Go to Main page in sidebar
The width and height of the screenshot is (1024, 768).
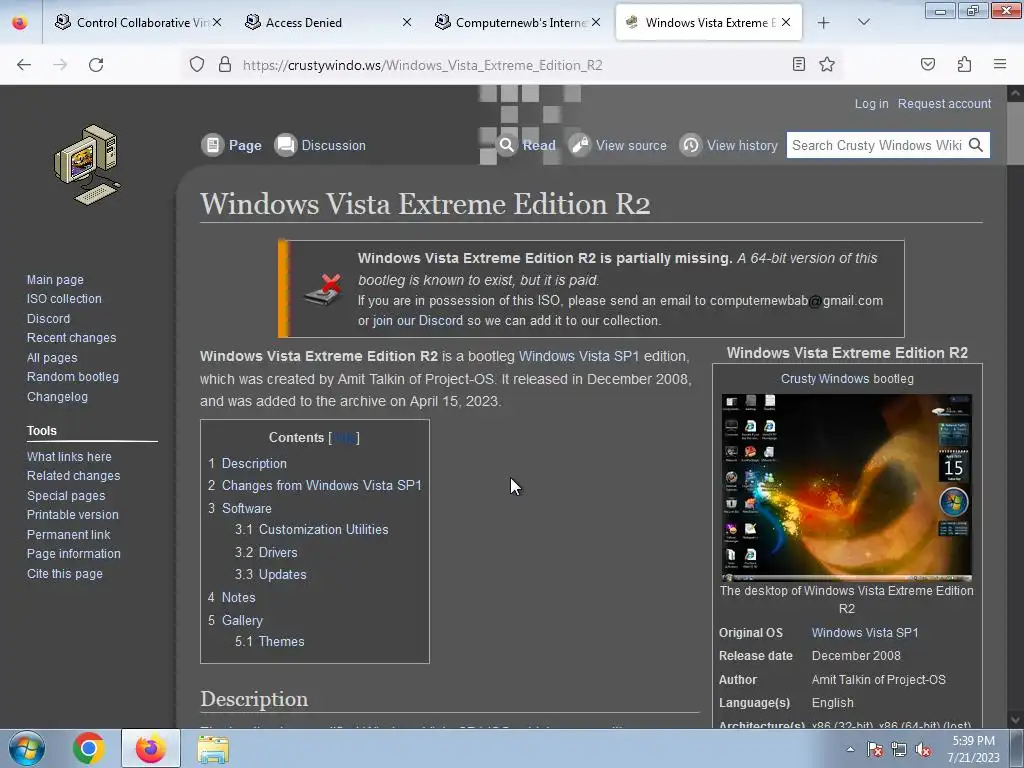point(55,280)
